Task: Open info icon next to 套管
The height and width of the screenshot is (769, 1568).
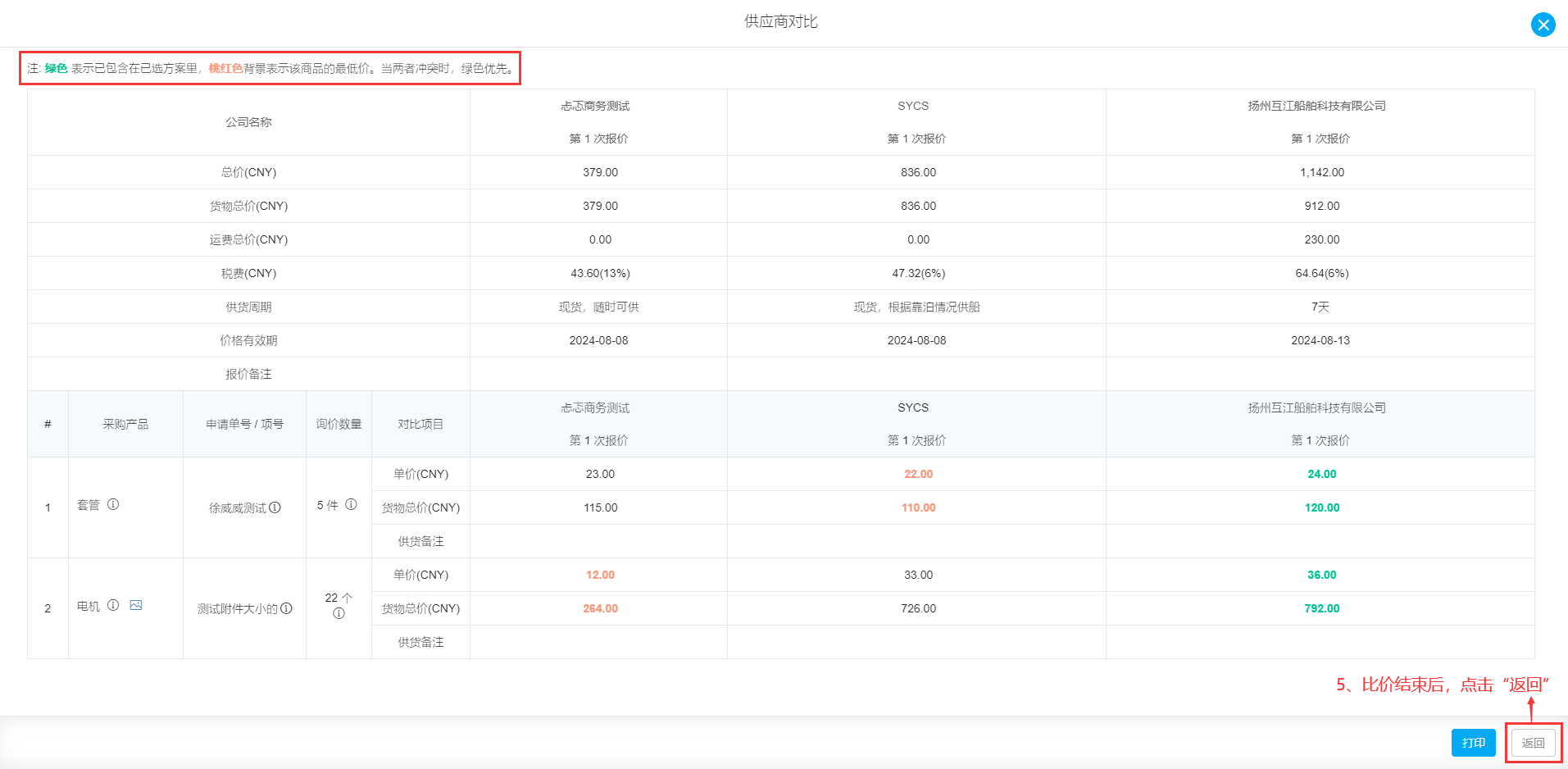Action: 113,504
